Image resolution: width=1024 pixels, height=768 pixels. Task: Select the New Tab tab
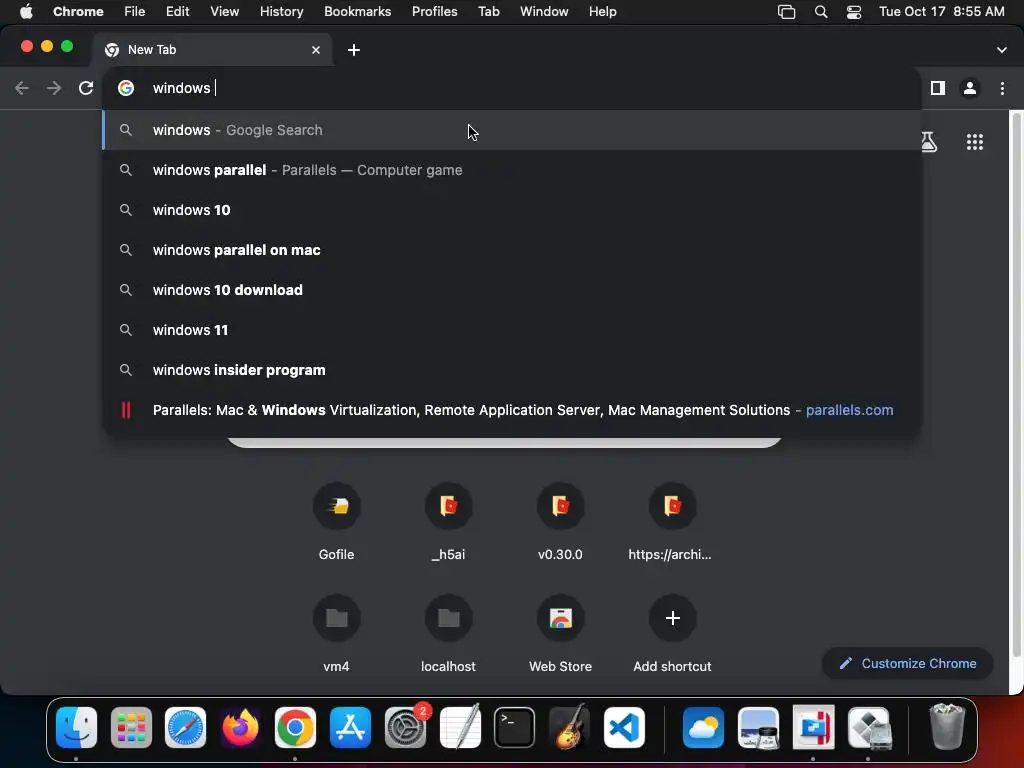(212, 50)
